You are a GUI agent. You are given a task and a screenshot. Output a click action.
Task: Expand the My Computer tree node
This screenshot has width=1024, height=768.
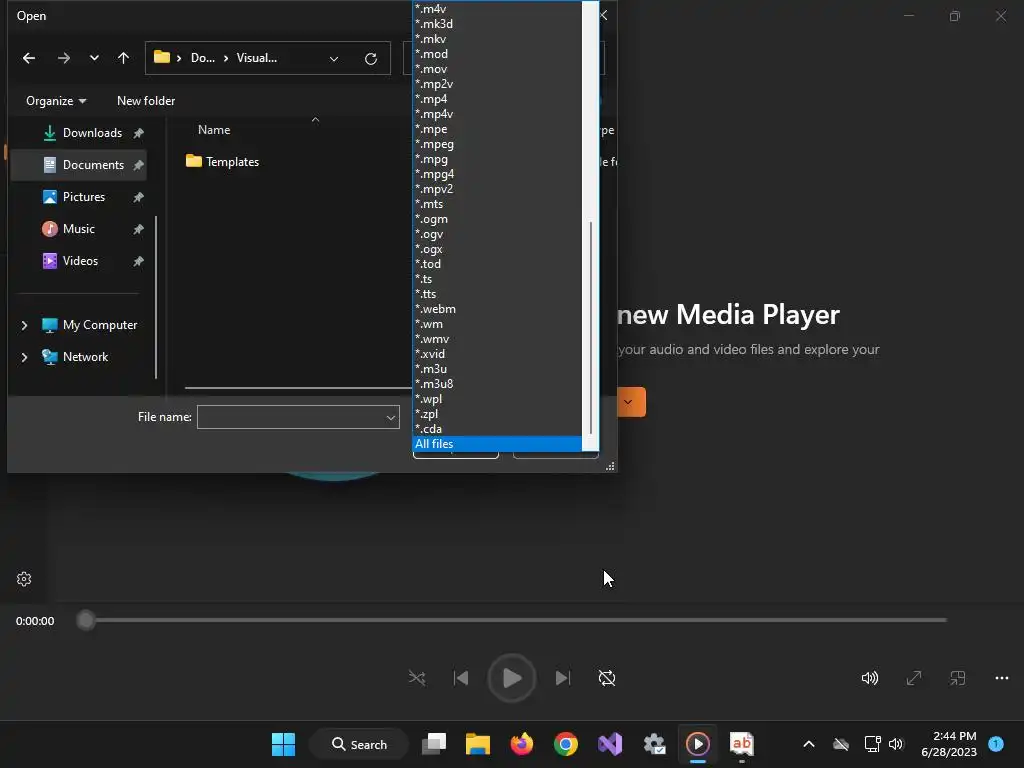(24, 325)
